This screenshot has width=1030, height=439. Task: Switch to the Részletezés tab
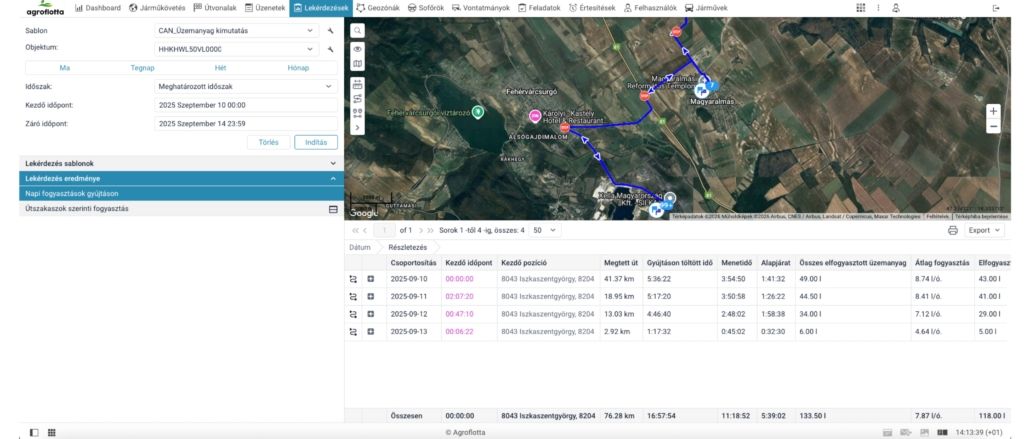[407, 247]
